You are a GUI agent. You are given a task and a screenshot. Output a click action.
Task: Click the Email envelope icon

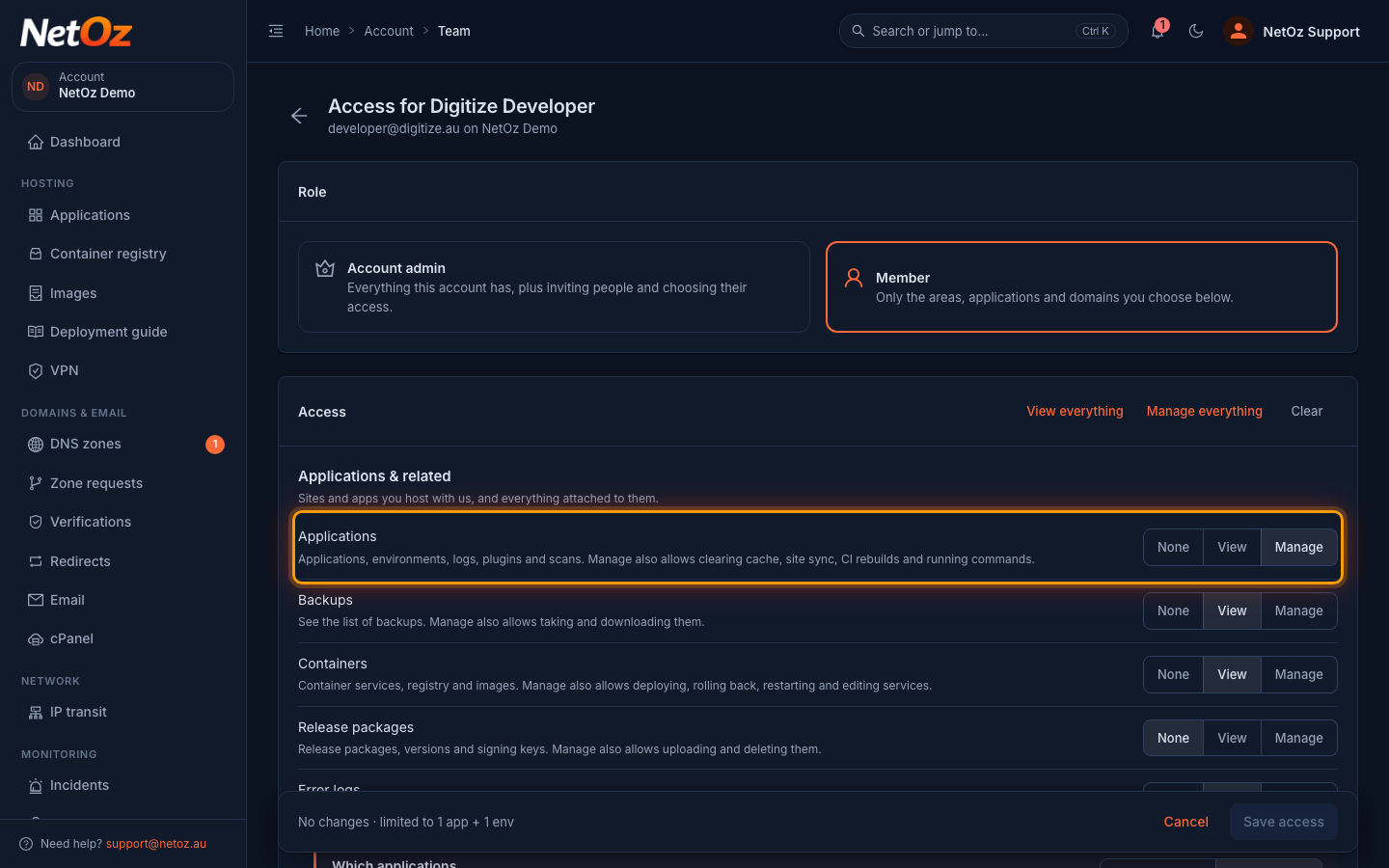coord(36,600)
